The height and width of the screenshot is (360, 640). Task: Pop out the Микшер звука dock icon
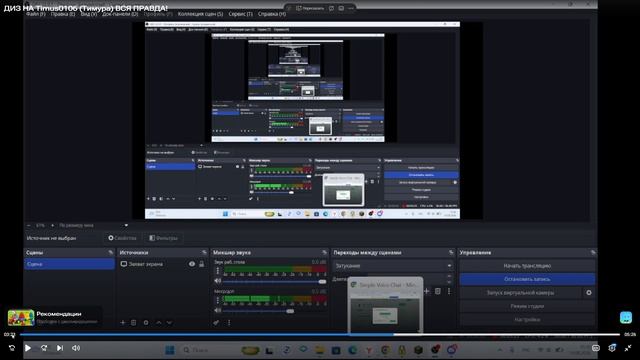[x=324, y=253]
